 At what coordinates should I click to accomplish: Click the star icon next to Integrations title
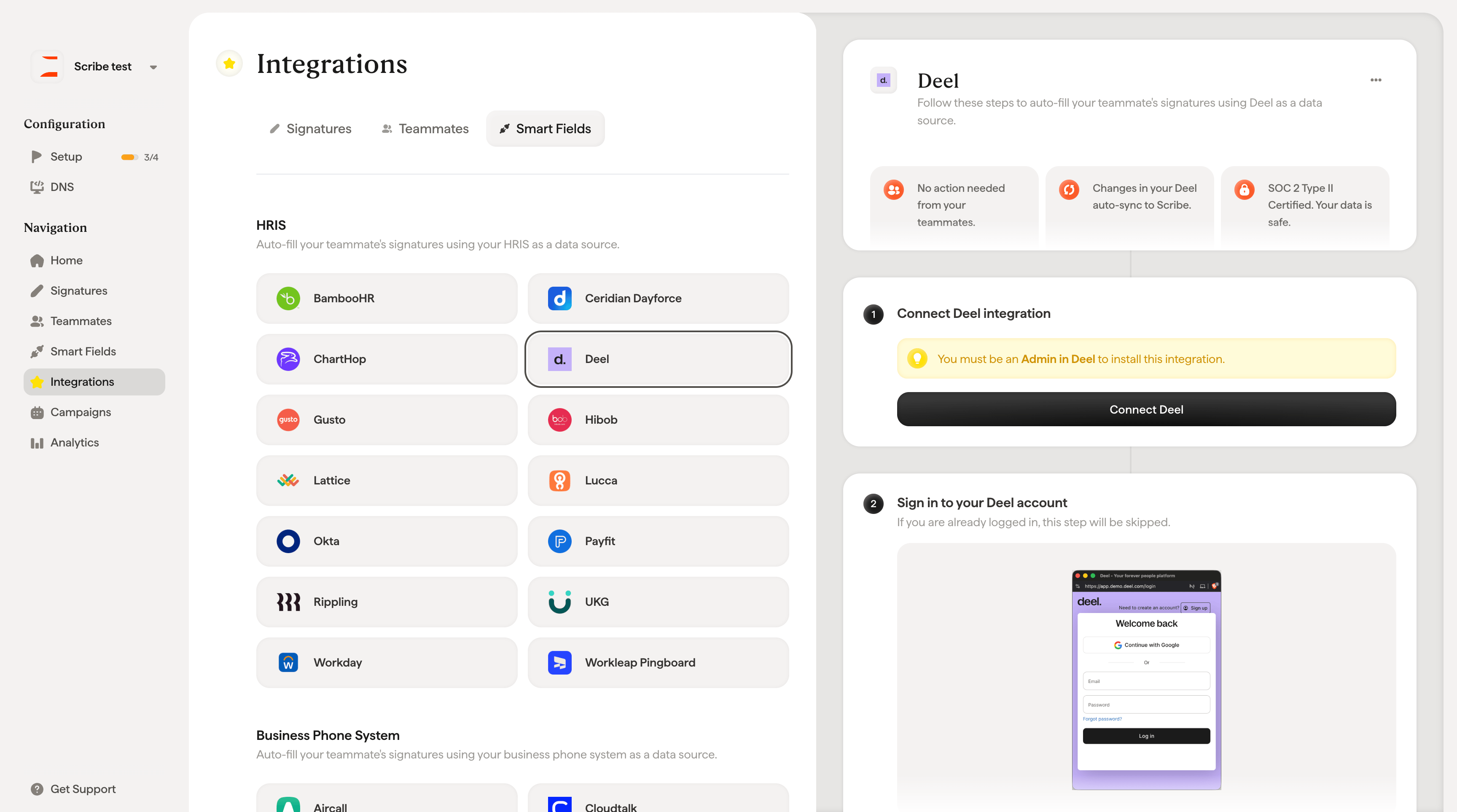click(229, 63)
